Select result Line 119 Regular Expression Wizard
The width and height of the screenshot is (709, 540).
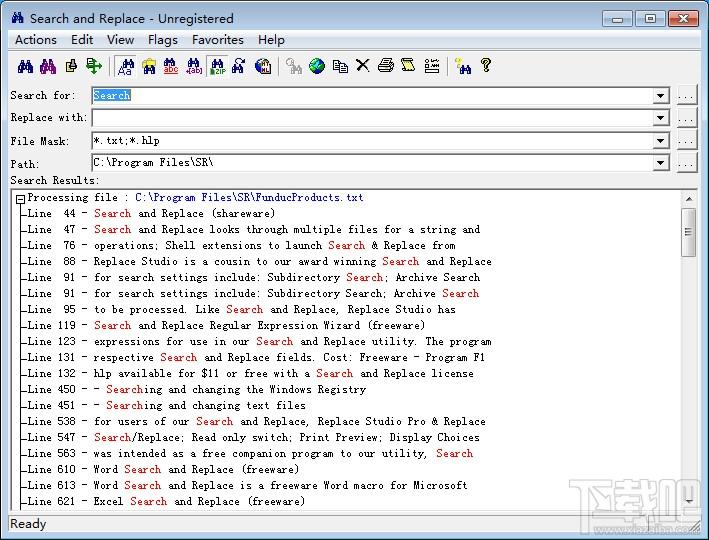tap(226, 326)
